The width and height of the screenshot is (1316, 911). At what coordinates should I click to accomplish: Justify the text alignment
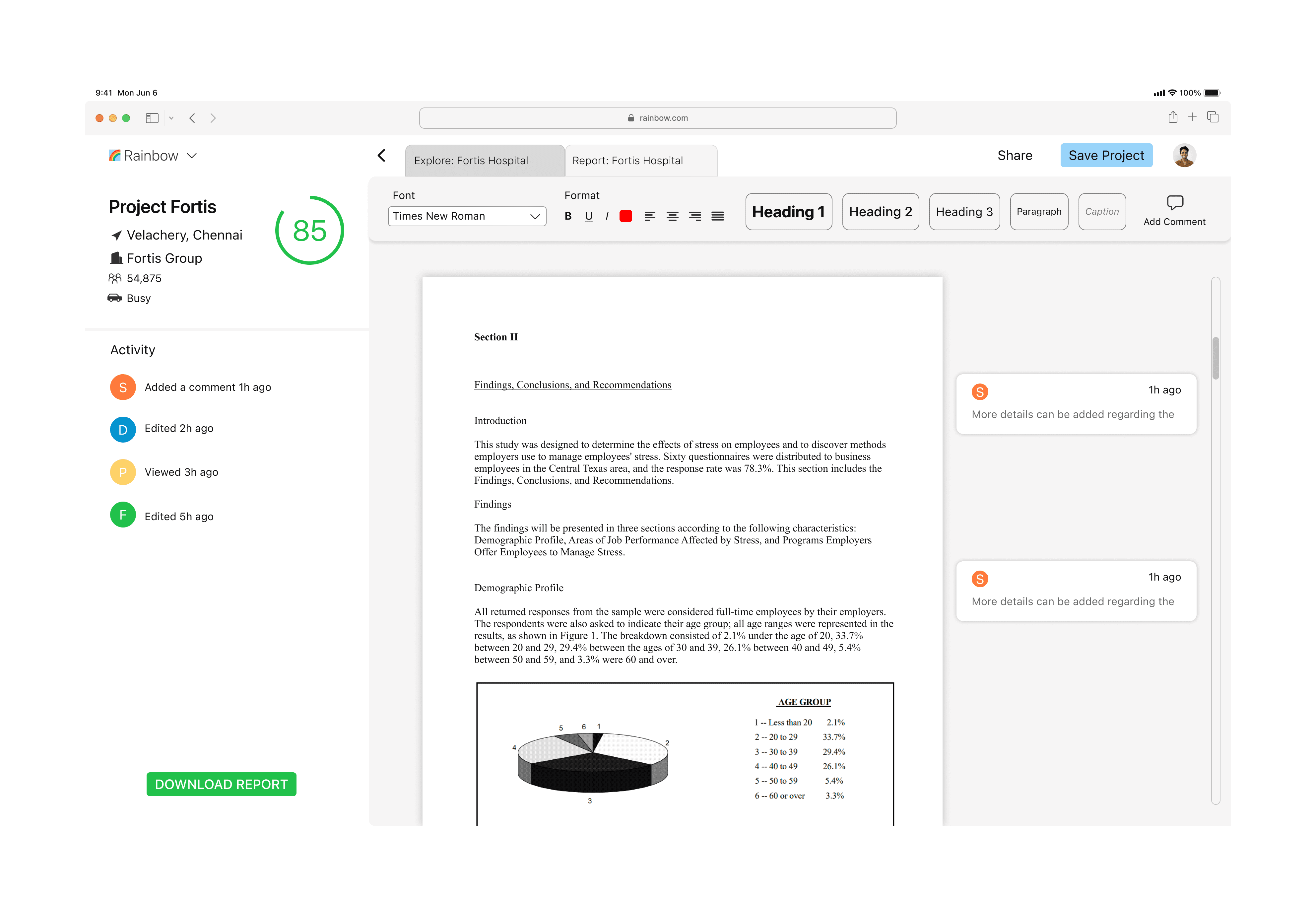coord(717,216)
